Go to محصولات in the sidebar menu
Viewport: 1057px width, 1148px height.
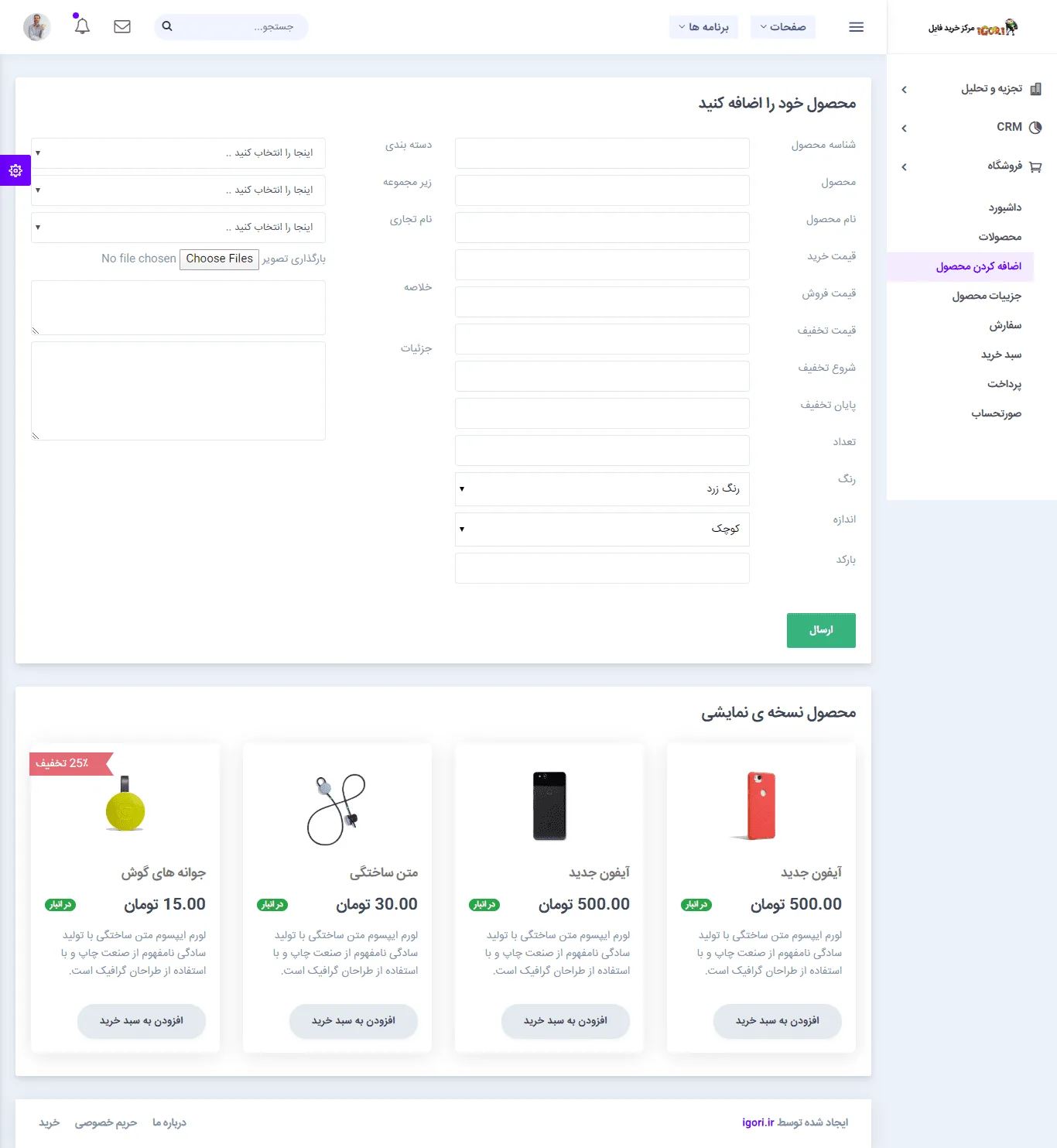pyautogui.click(x=999, y=237)
